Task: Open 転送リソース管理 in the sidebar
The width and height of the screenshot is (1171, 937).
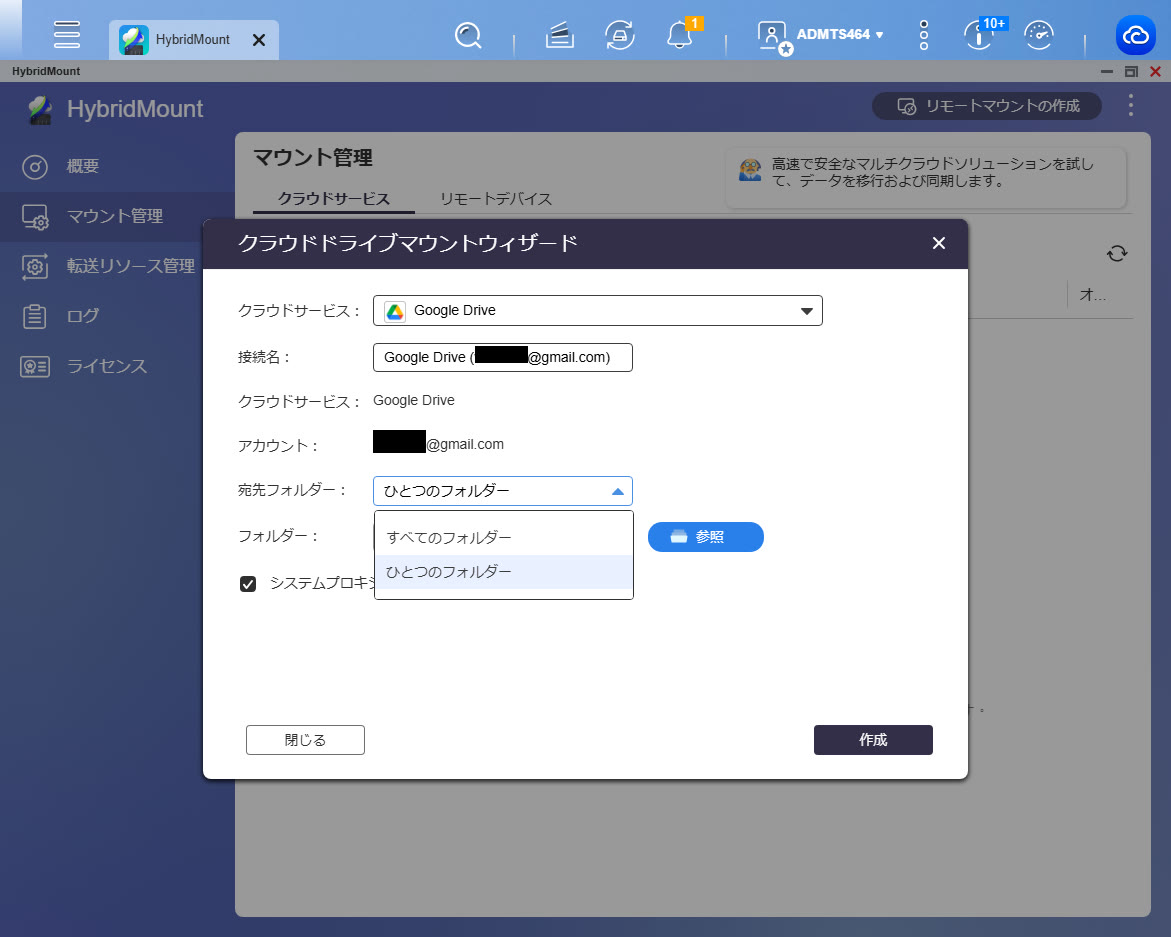Action: pyautogui.click(x=130, y=266)
